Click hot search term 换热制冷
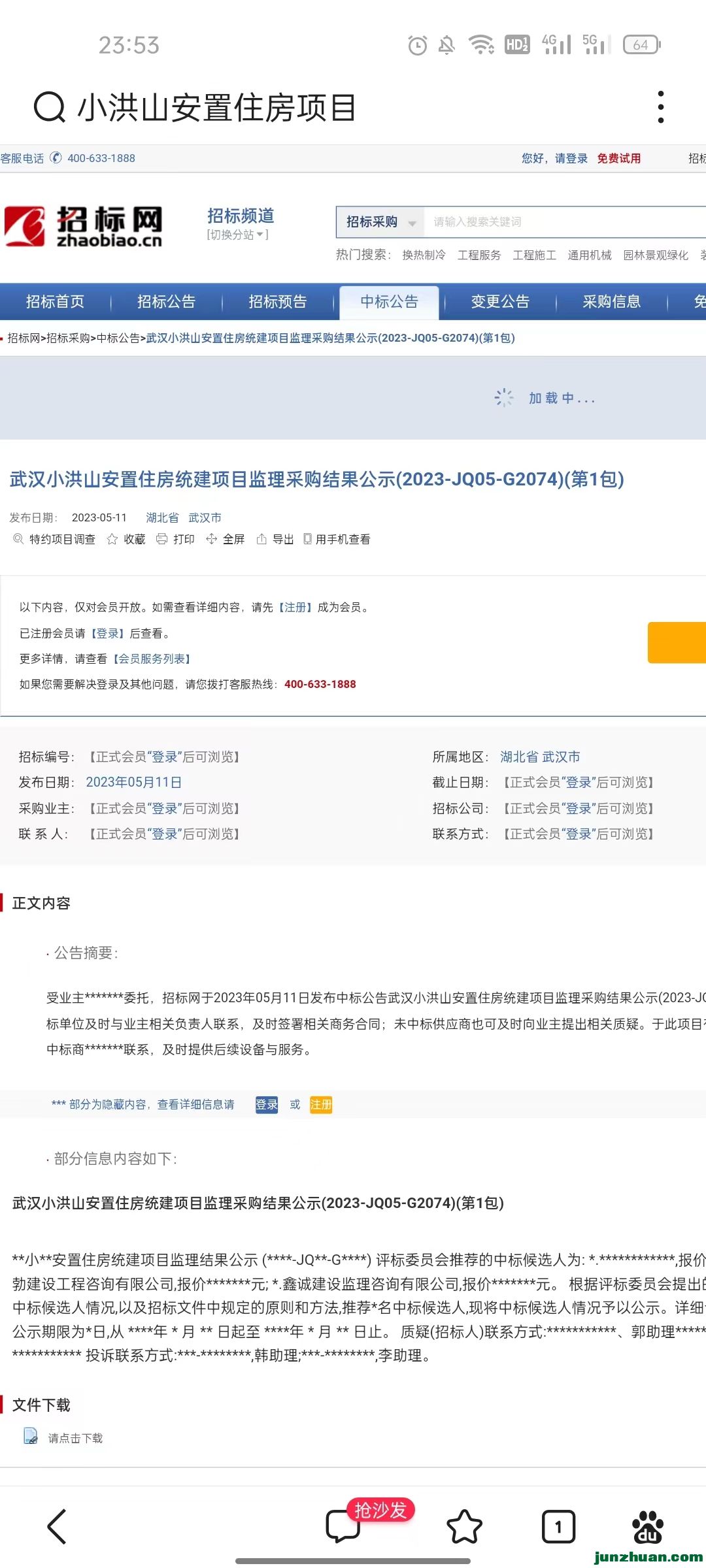 point(424,255)
